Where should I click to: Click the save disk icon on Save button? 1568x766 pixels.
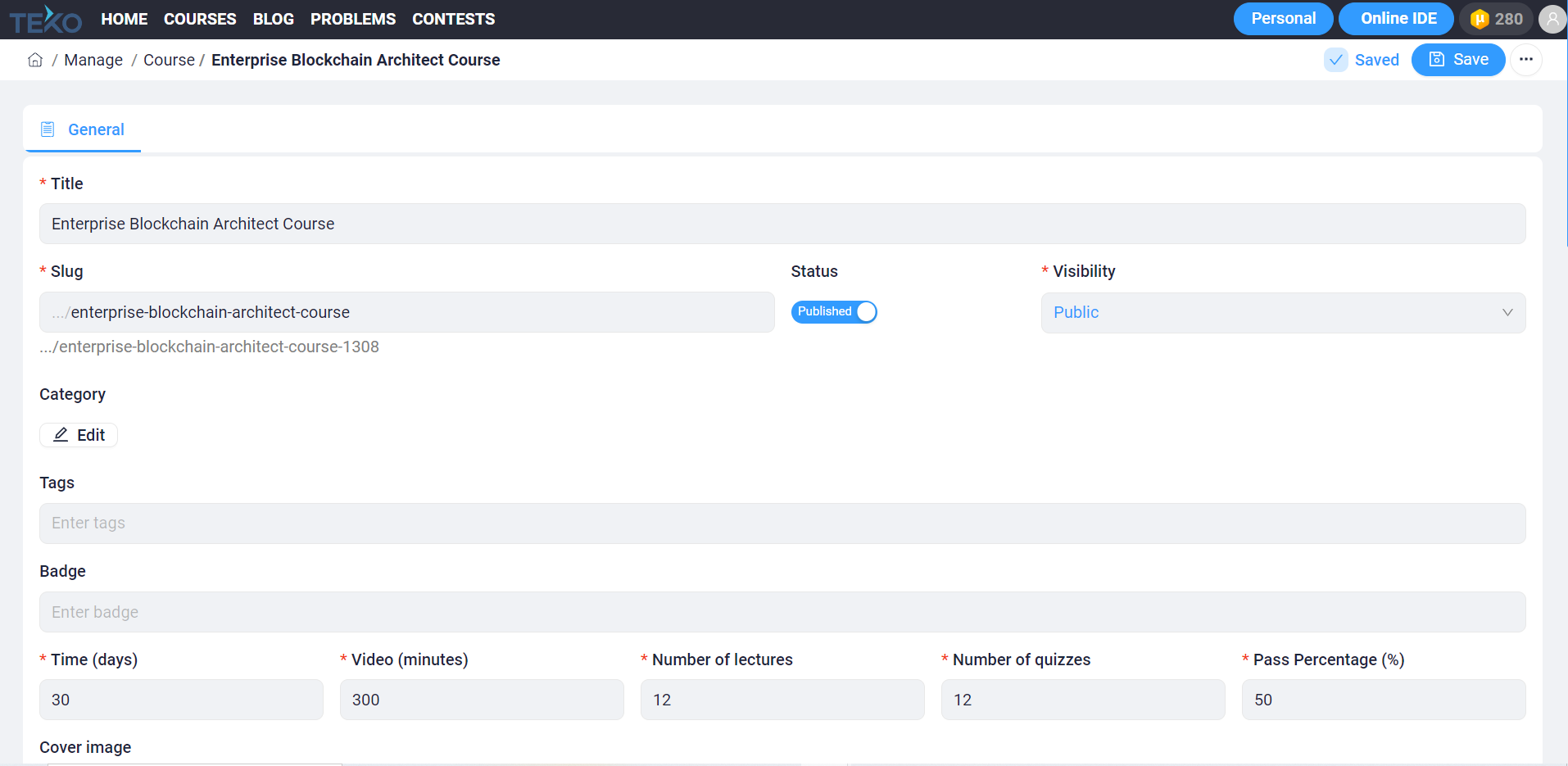[x=1435, y=59]
